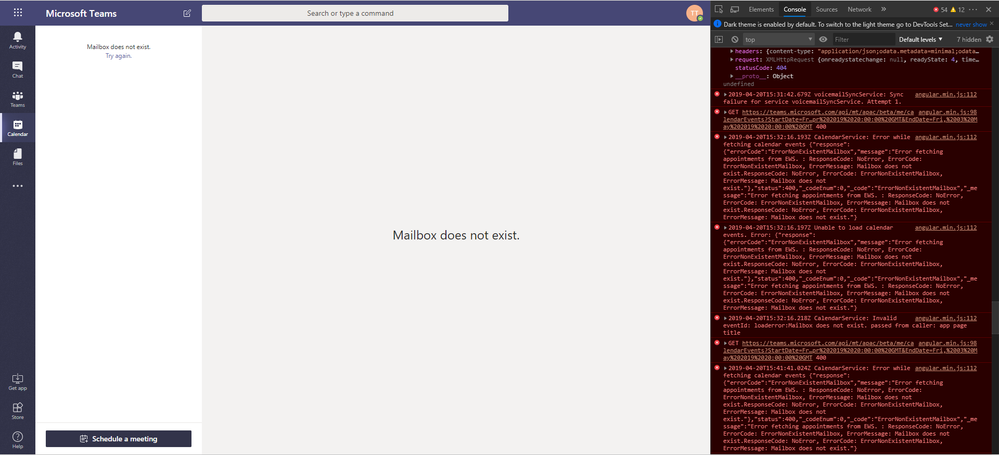Image resolution: width=999 pixels, height=455 pixels.
Task: Click the yellow warning count indicator
Action: click(958, 10)
